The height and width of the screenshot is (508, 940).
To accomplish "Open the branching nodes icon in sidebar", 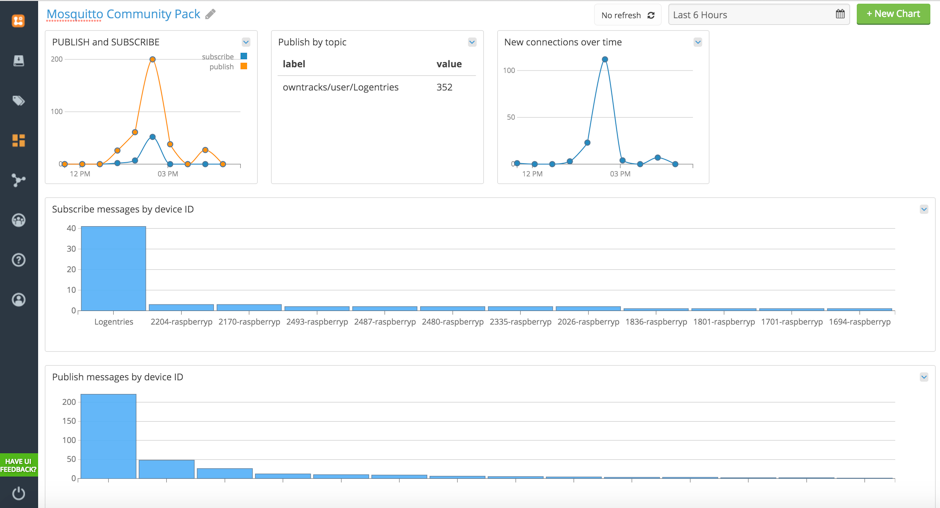I will 18,181.
